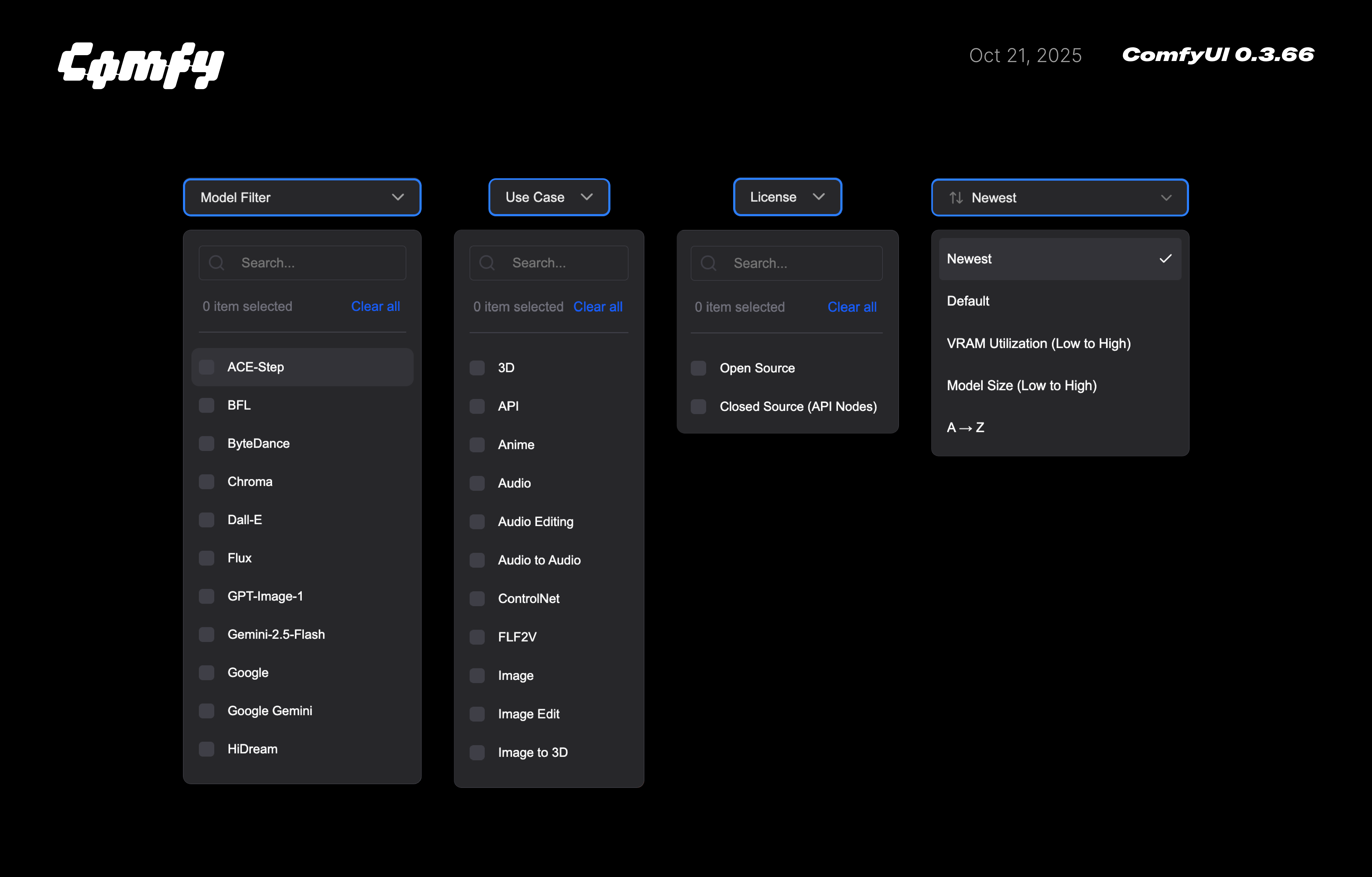Image resolution: width=1372 pixels, height=877 pixels.
Task: Click the magnifier icon in Use Case search
Action: 487,263
